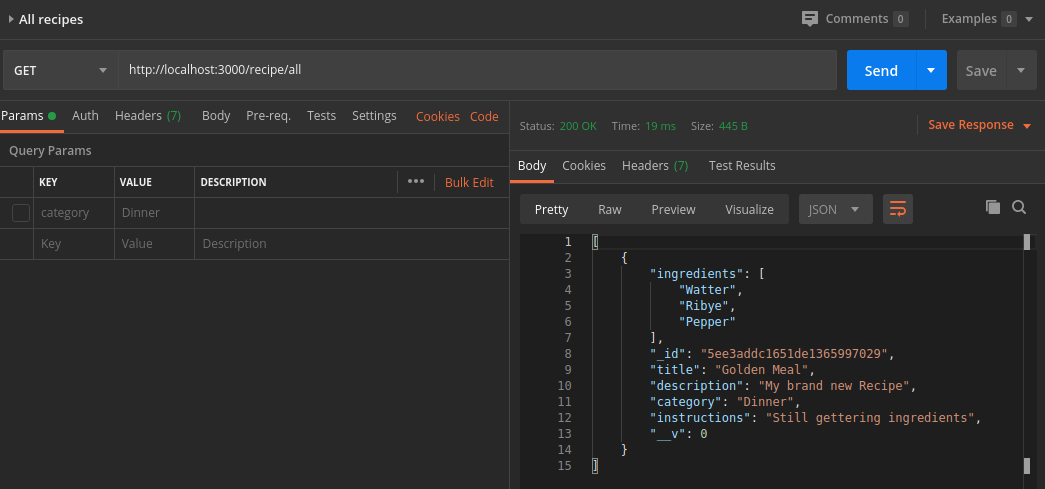Click the Description placeholder field
The width and height of the screenshot is (1045, 489).
point(352,244)
